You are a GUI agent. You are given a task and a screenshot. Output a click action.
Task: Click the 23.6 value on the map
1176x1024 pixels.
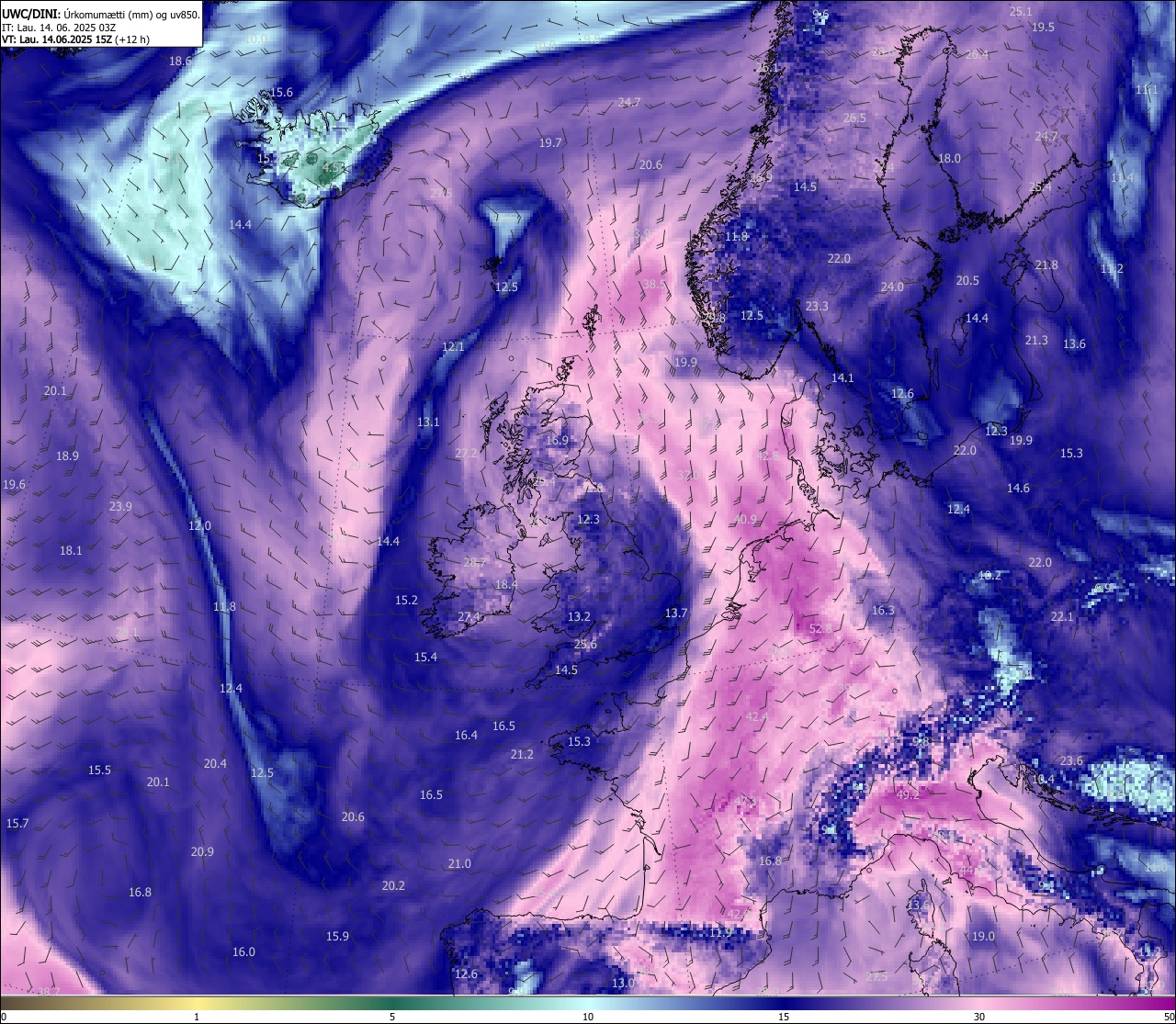pyautogui.click(x=1071, y=761)
